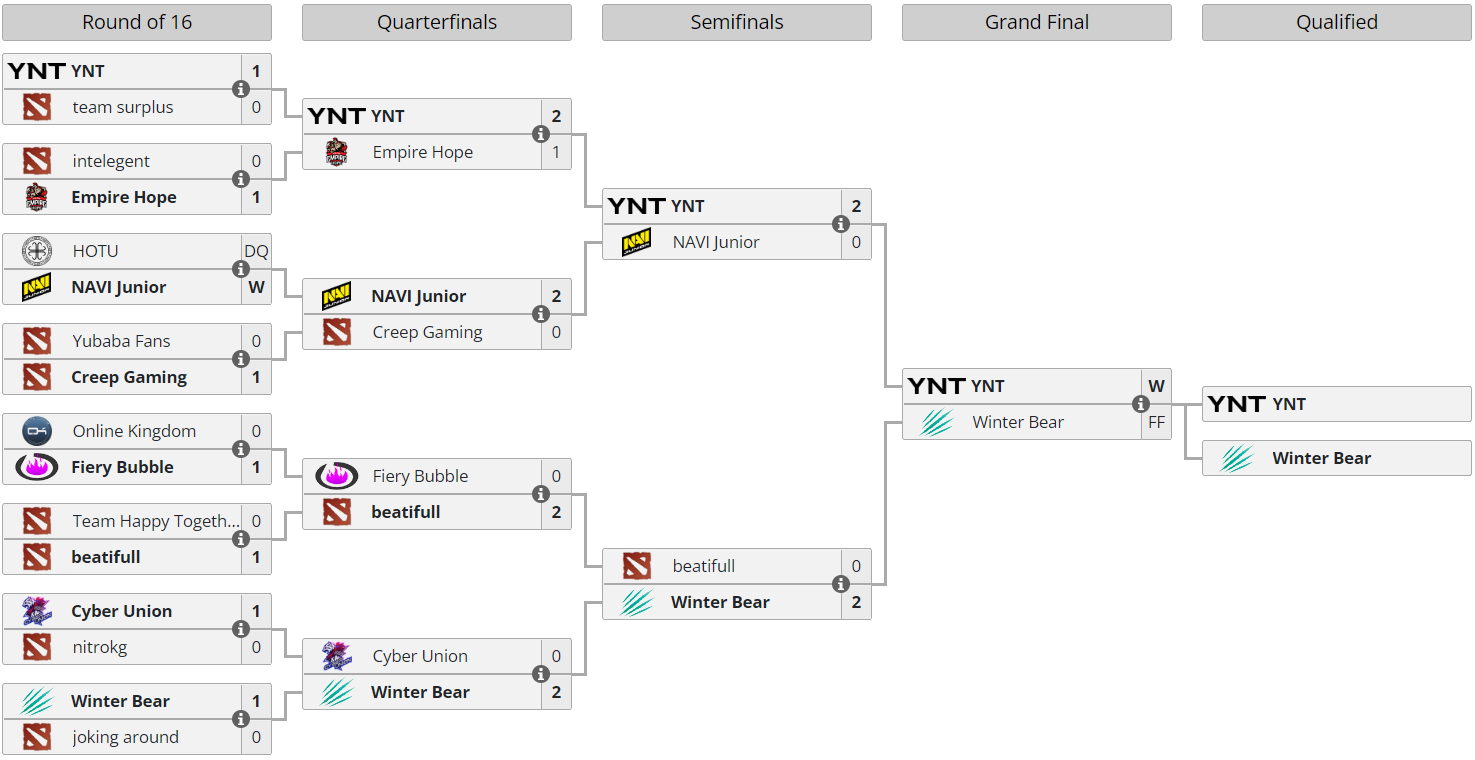Expand info for Yubaba Fans vs Creep Gaming
The height and width of the screenshot is (760, 1475).
[x=241, y=359]
